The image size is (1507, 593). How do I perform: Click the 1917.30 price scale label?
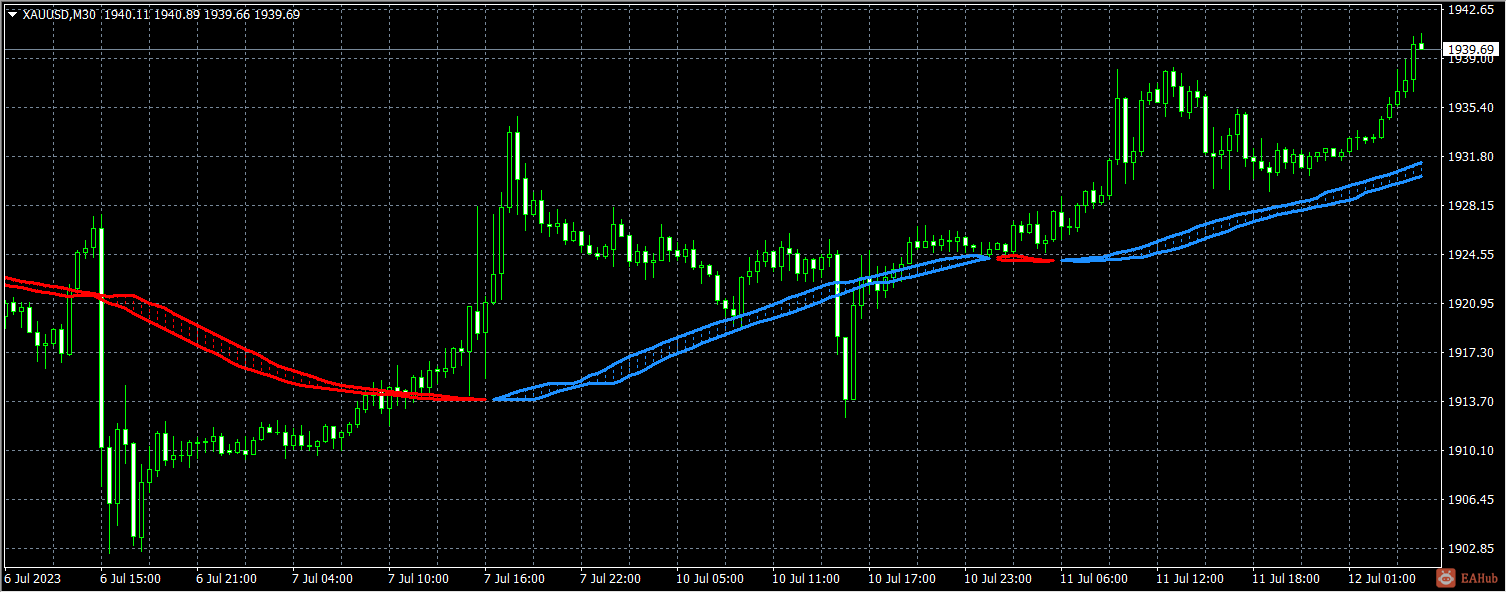[x=1470, y=352]
